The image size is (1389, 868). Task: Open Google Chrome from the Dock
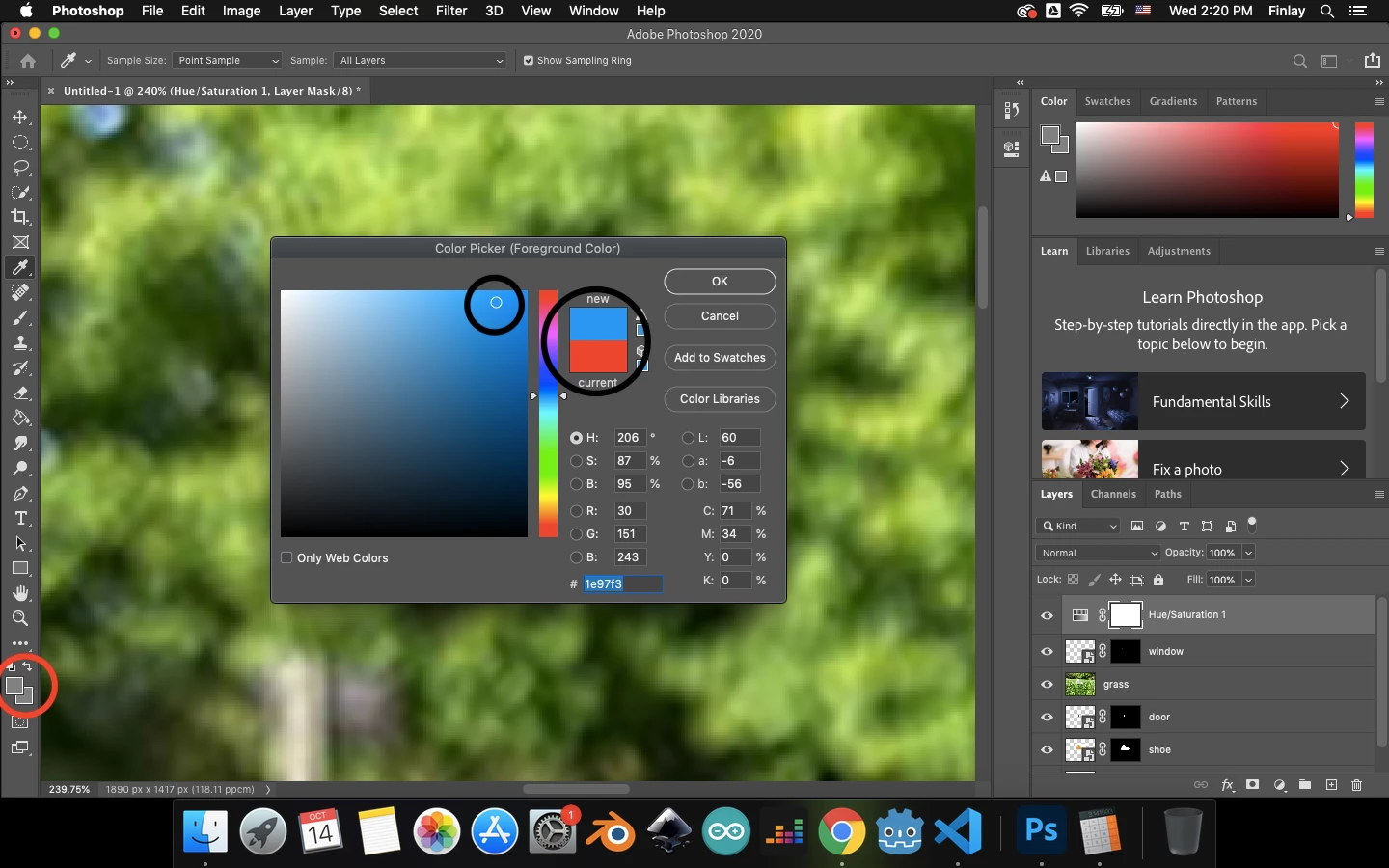pyautogui.click(x=842, y=831)
